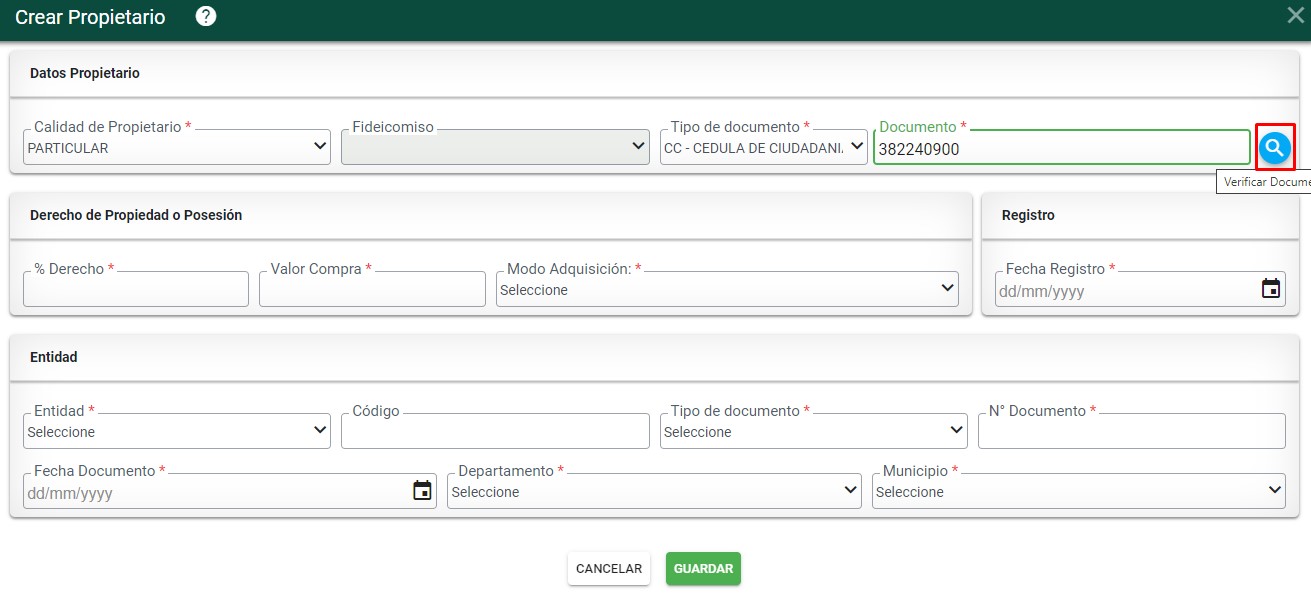
Task: Focus the % Derecho input field
Action: (136, 289)
